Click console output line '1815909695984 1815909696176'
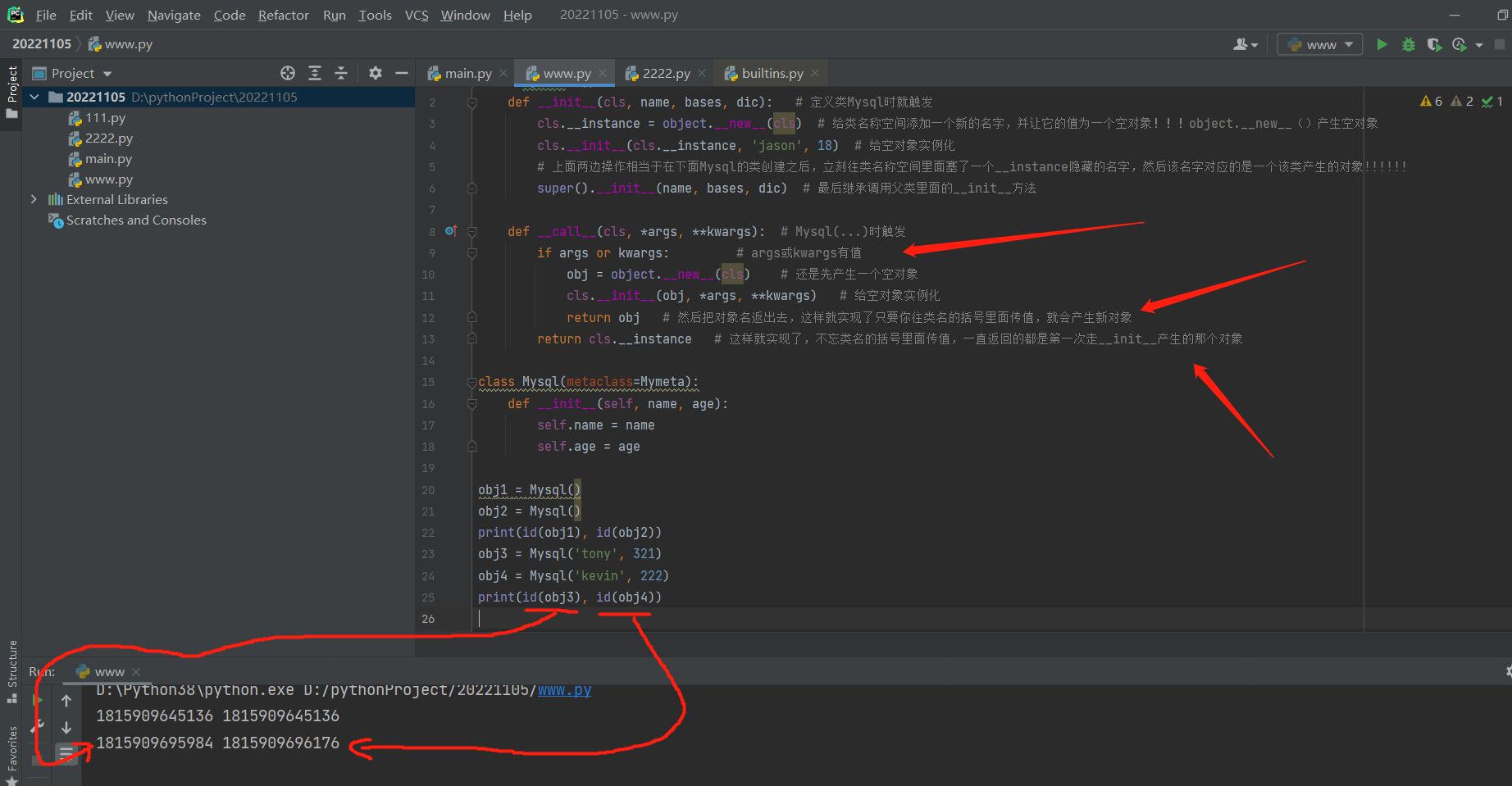1512x786 pixels. point(217,743)
